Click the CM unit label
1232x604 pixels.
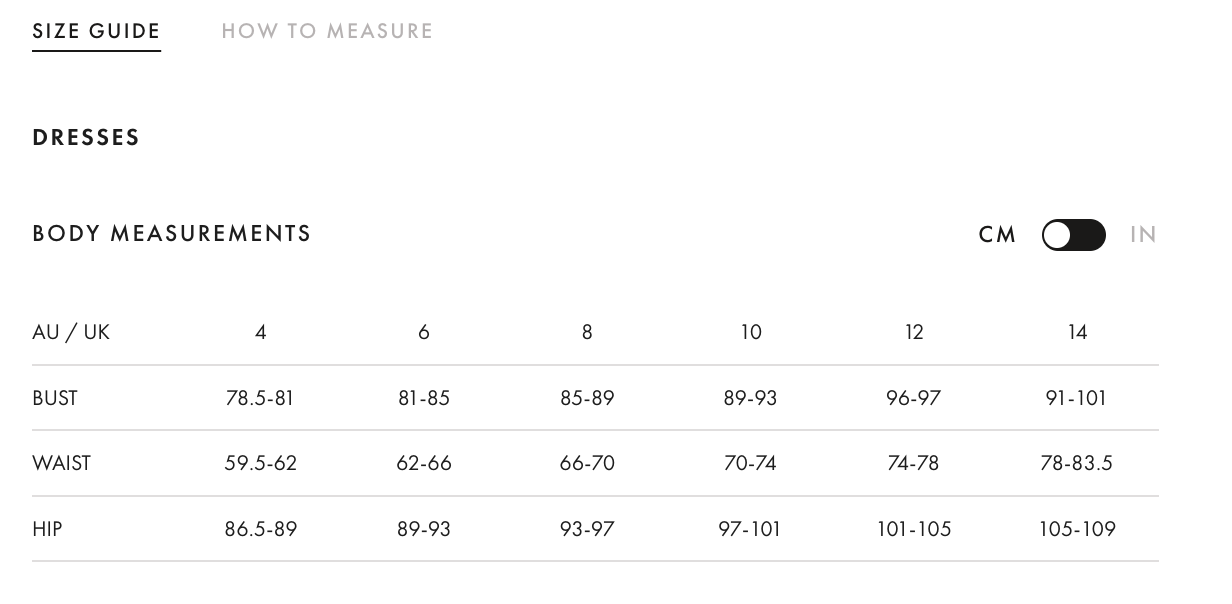(x=997, y=235)
